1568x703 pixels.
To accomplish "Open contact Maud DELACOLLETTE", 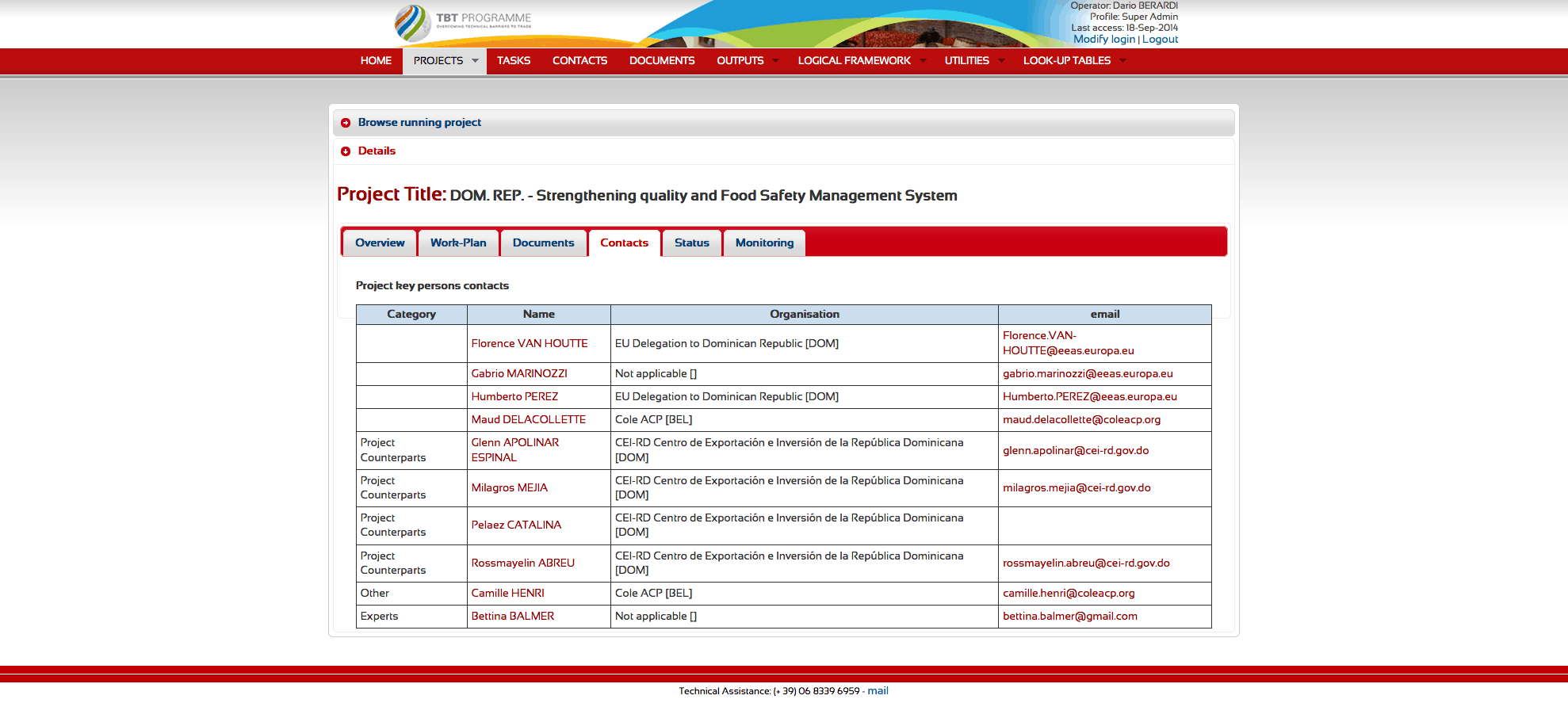I will pos(529,419).
